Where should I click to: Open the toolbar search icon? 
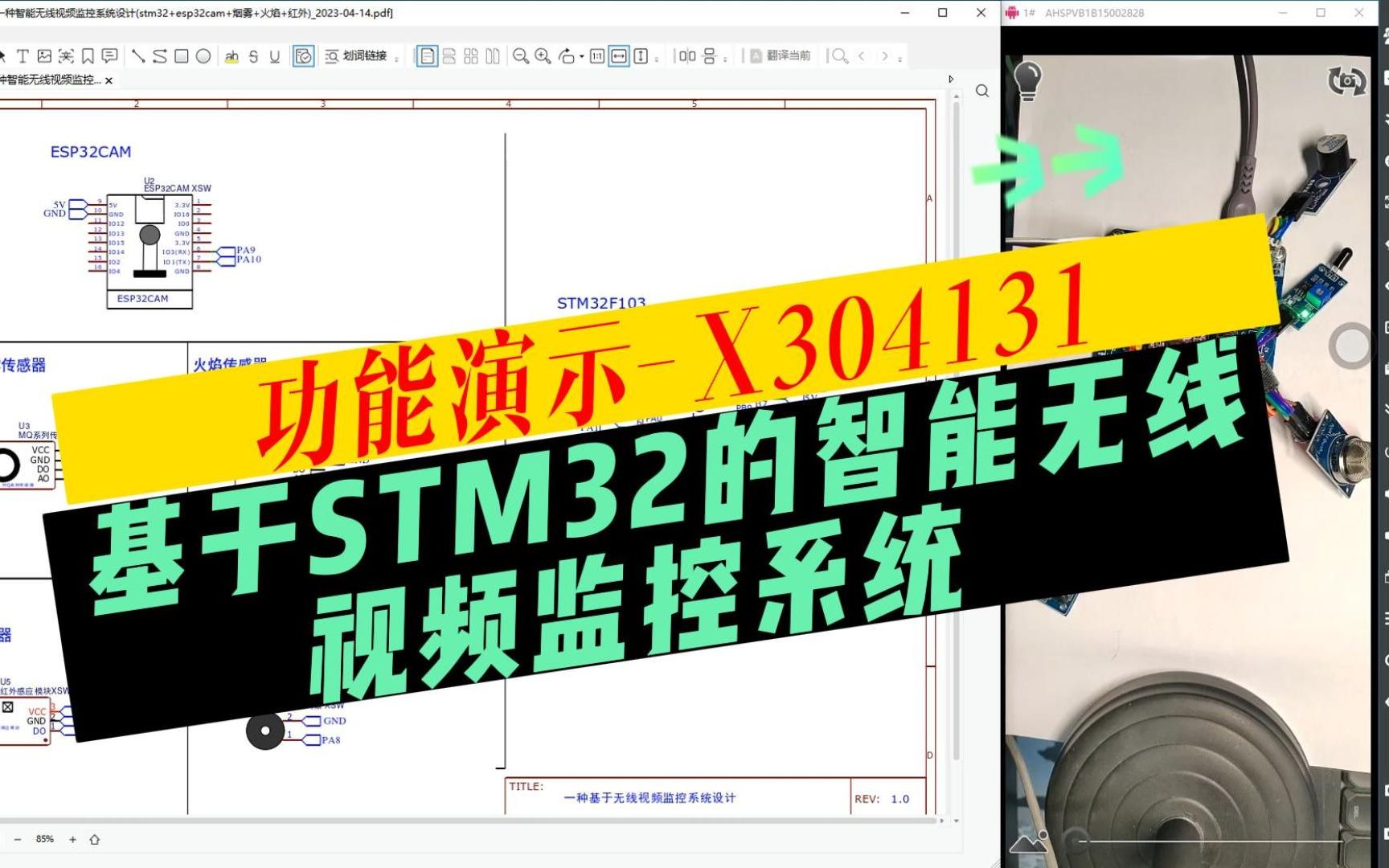point(840,56)
